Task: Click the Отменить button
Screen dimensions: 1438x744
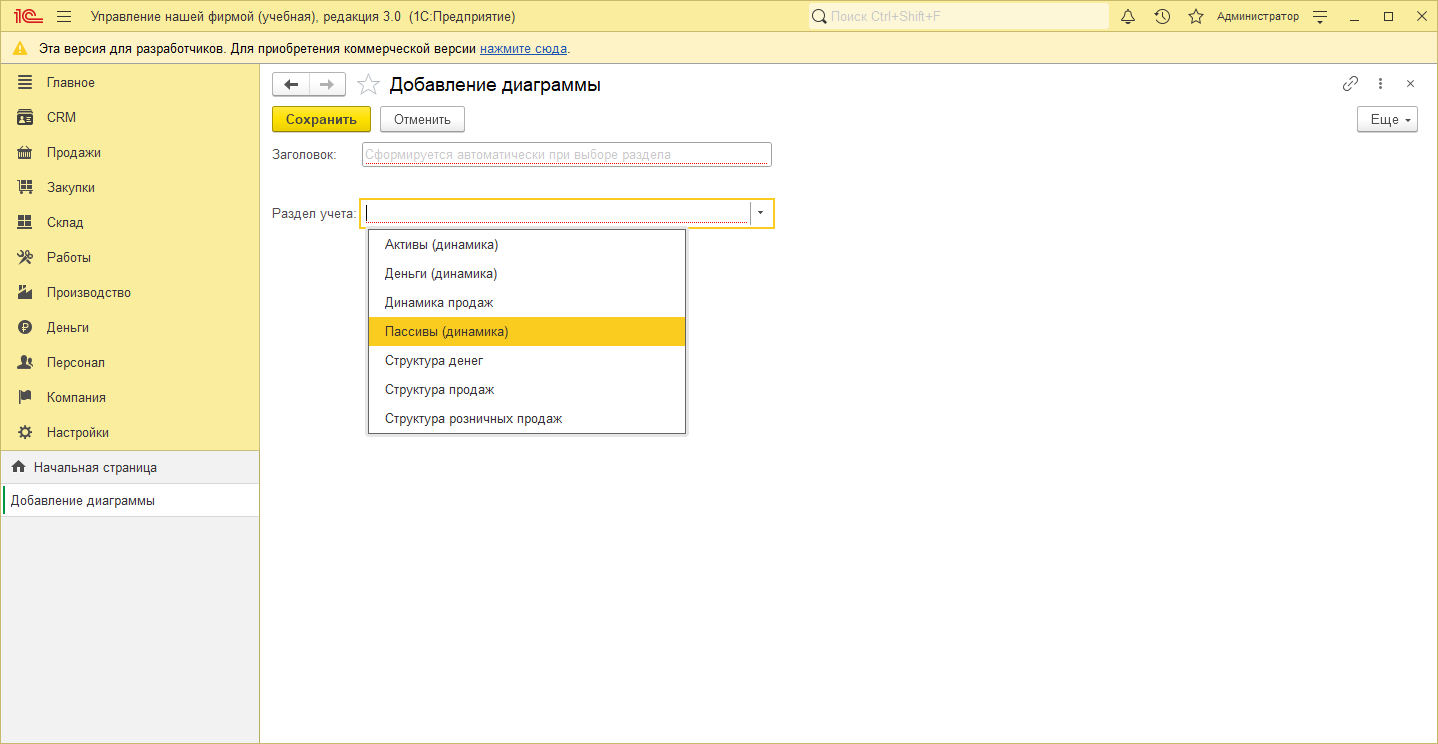Action: (422, 119)
